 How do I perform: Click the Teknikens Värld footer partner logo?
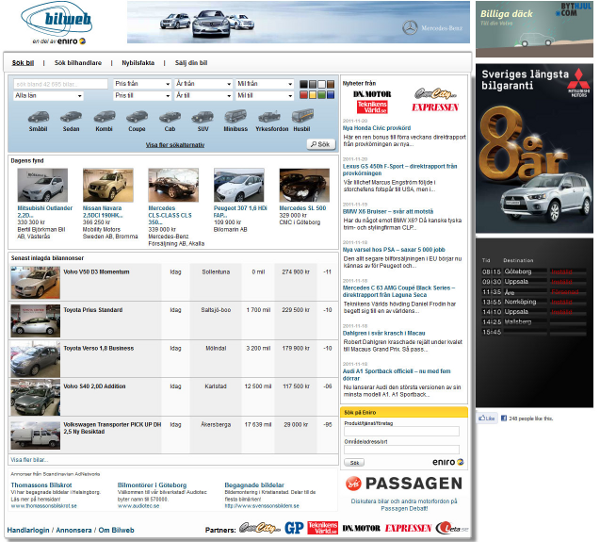pos(323,528)
